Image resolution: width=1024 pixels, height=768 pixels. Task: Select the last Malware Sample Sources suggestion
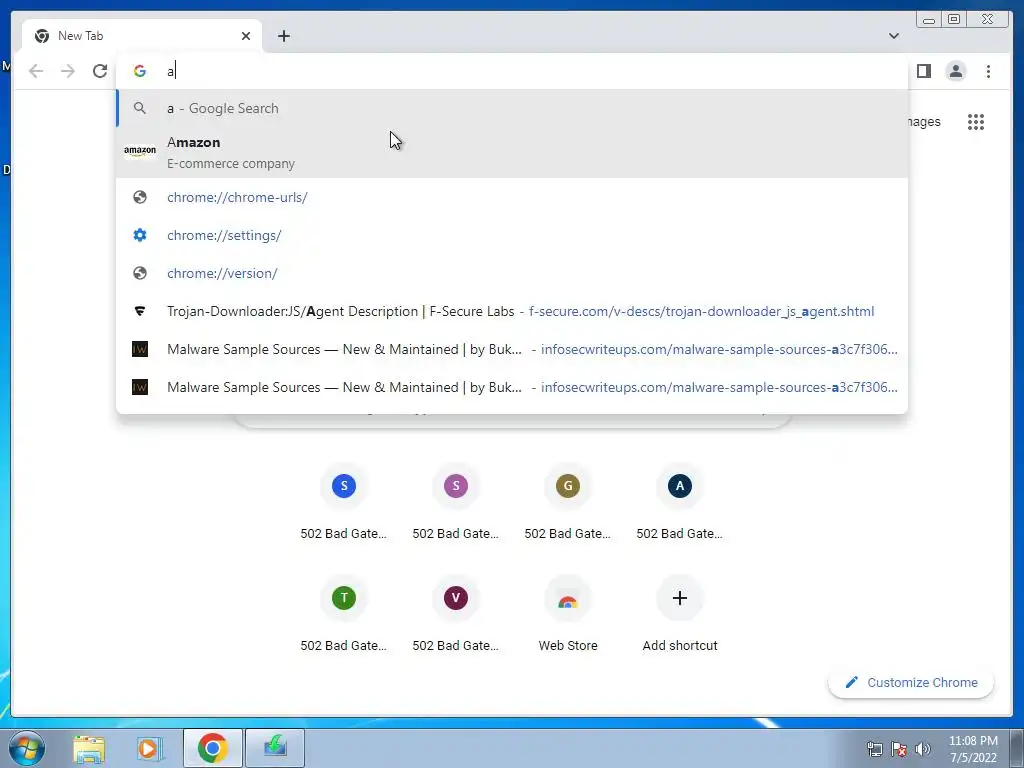pyautogui.click(x=512, y=387)
